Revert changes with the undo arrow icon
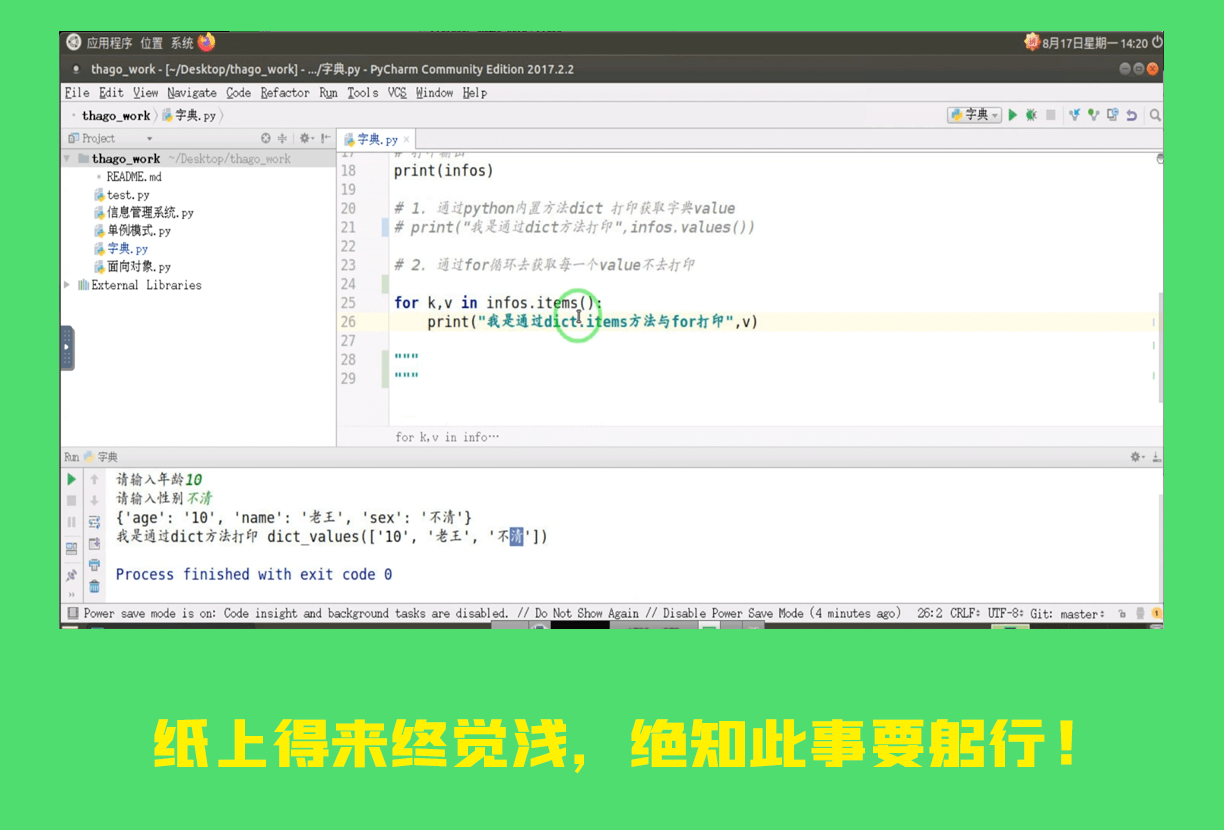 point(1131,115)
